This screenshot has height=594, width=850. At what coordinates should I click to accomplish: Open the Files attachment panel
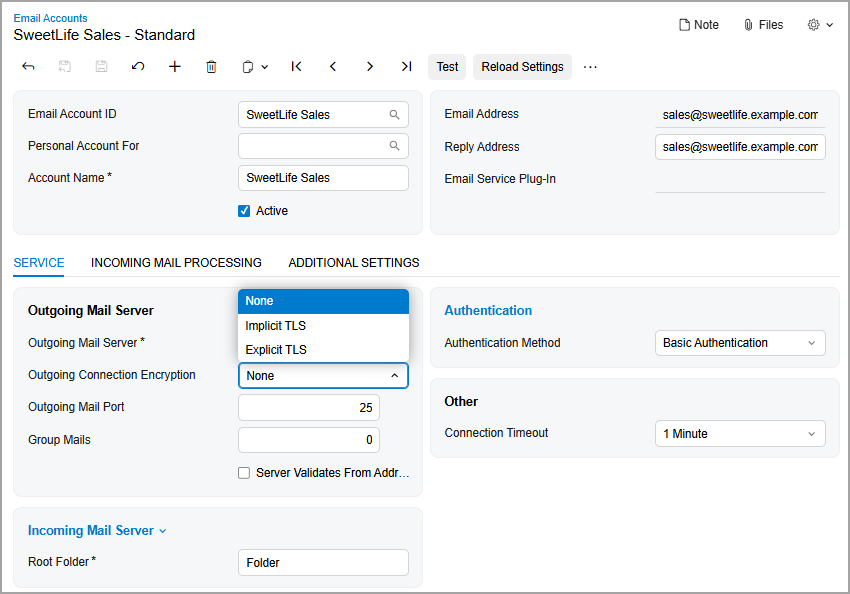tap(763, 25)
